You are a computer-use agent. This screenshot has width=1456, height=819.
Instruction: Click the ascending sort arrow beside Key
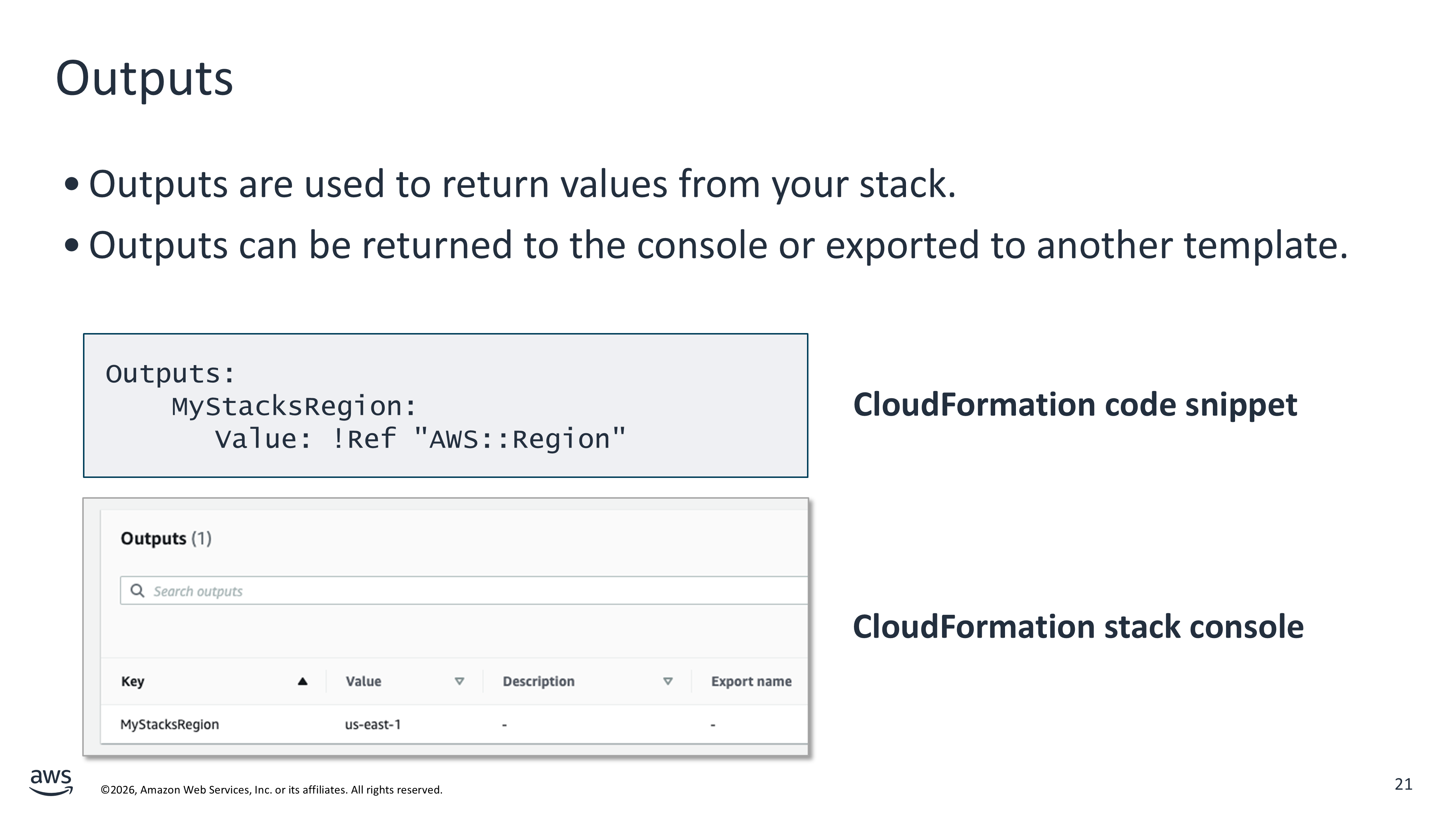tap(302, 681)
